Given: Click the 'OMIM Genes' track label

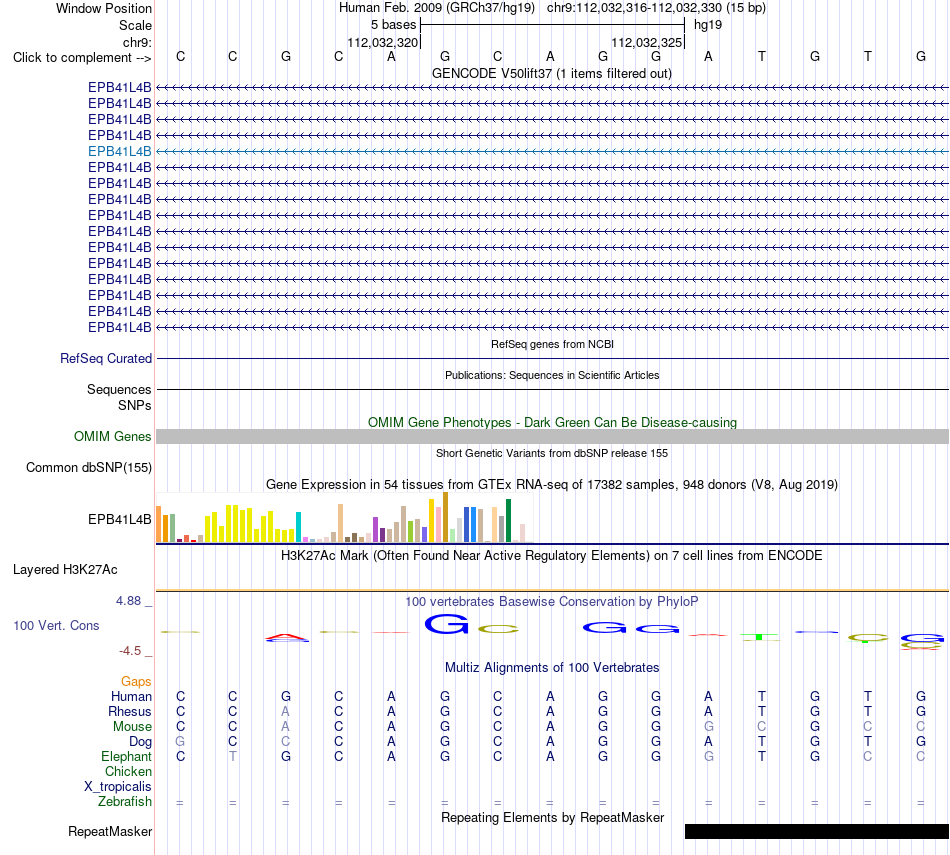Looking at the screenshot, I should 112,436.
